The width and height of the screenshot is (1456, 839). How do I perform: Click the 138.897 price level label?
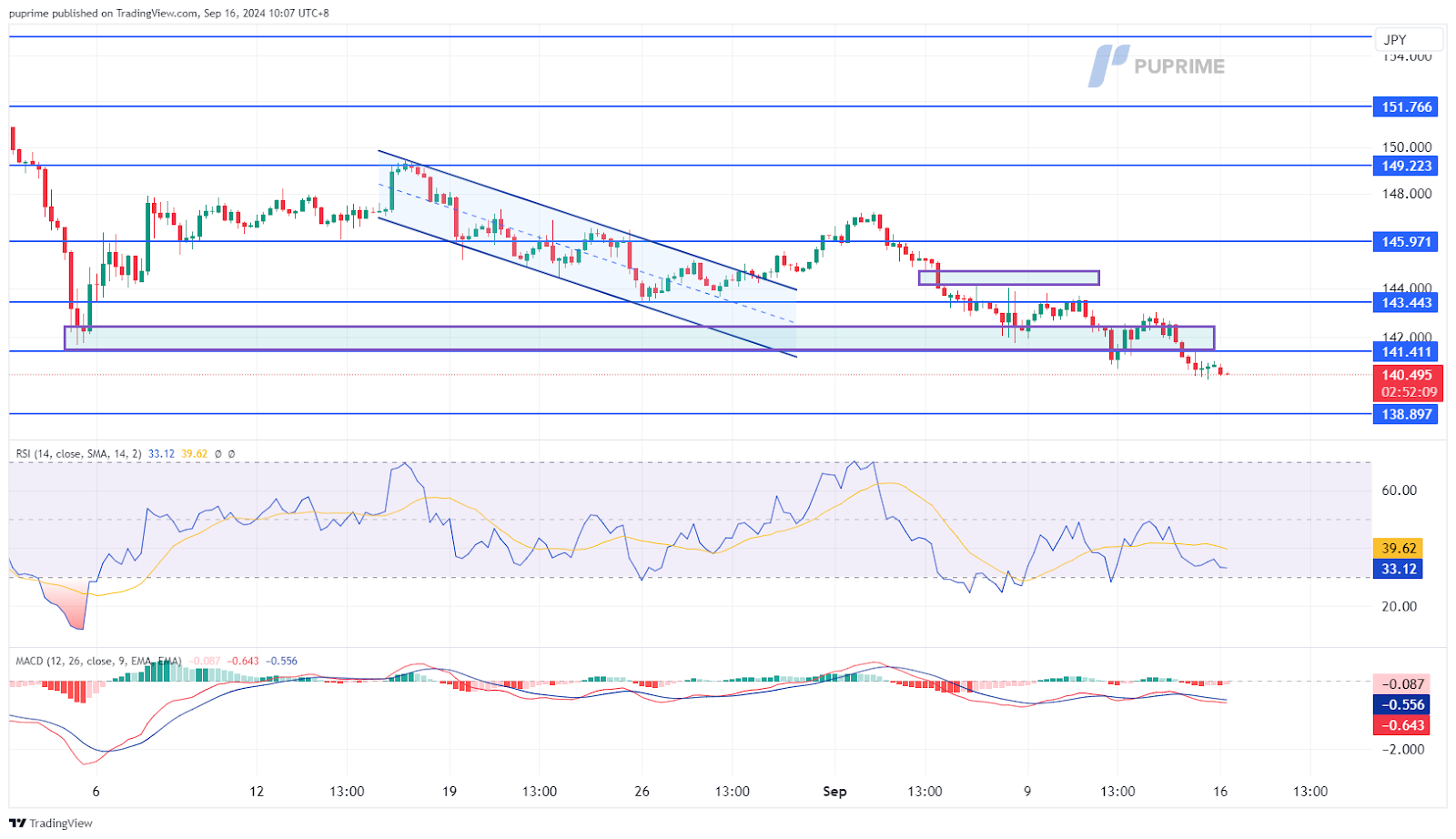point(1407,414)
